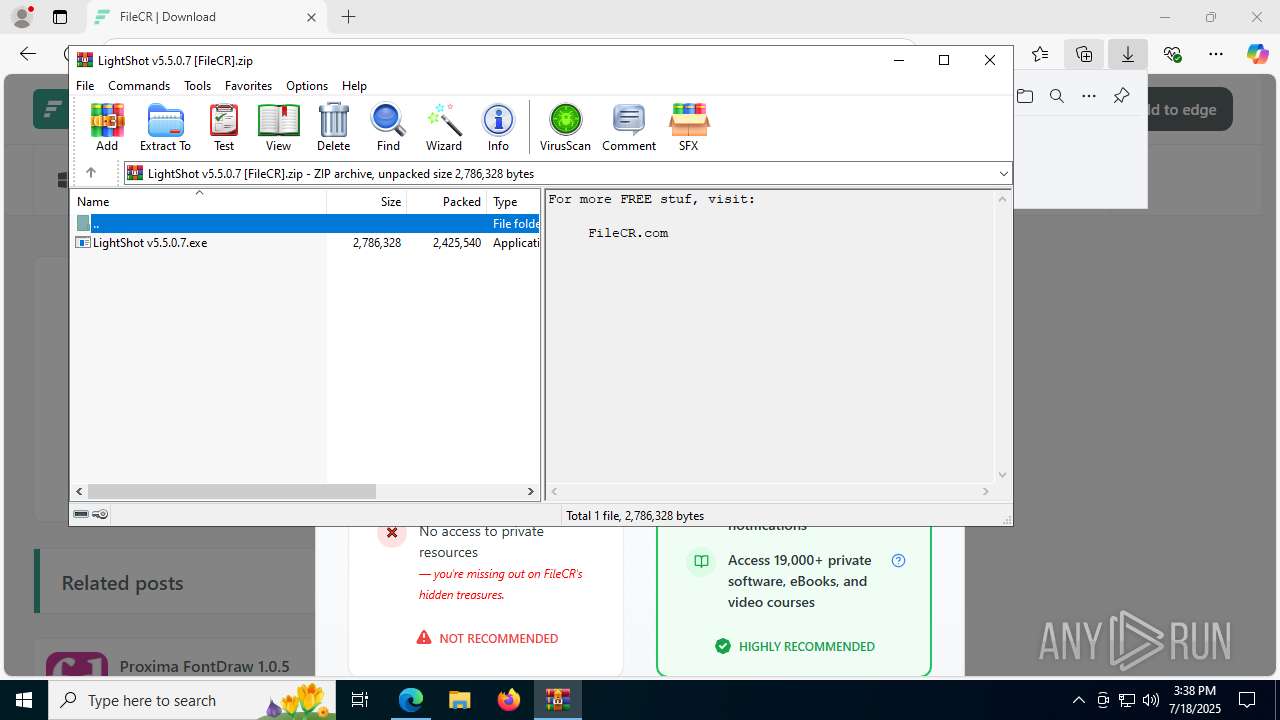
Task: Open the downloads folder icon in Edge panel
Action: click(1025, 96)
